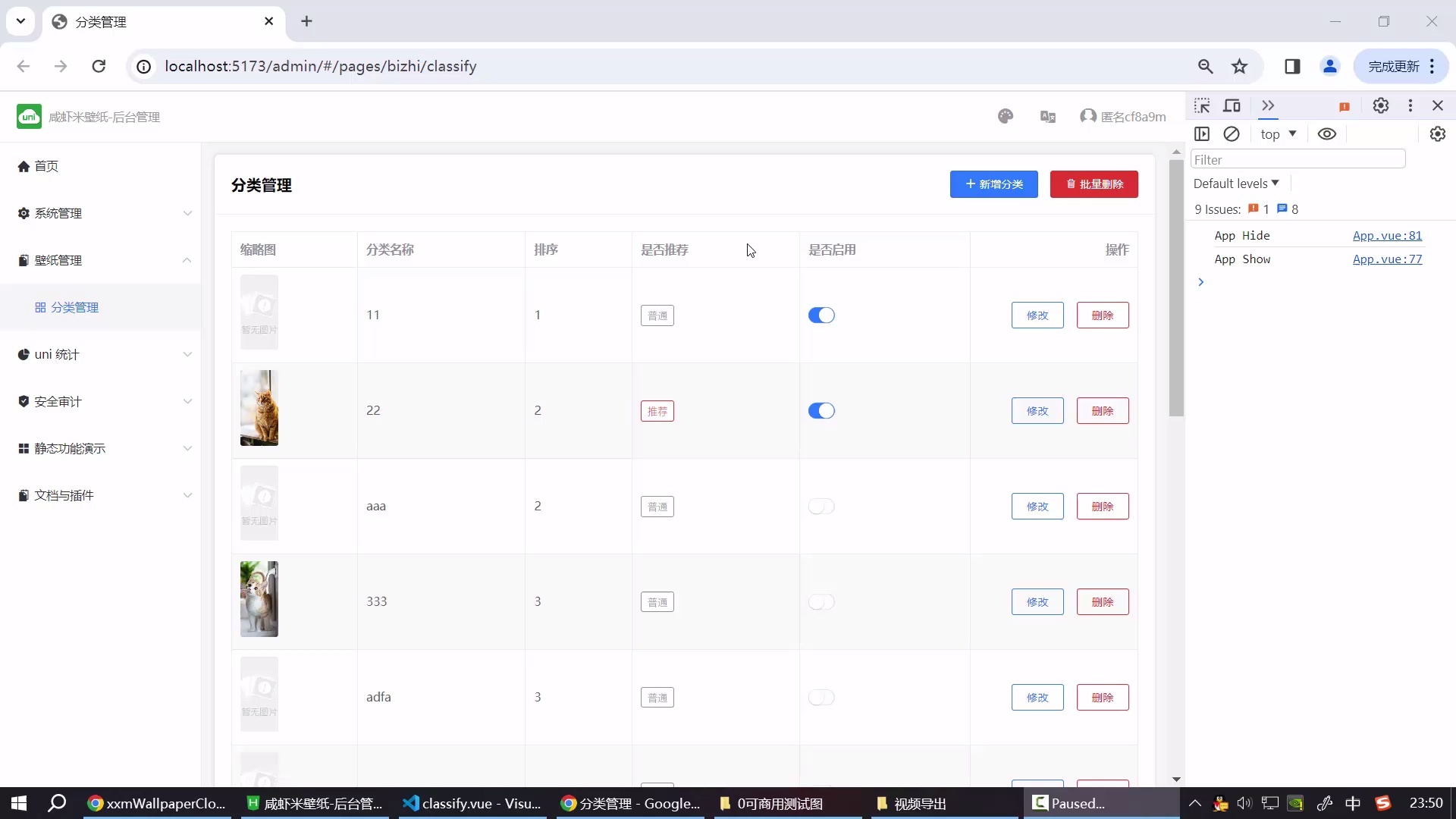The width and height of the screenshot is (1456, 819).
Task: Click the language translate icon in header
Action: 1048,116
